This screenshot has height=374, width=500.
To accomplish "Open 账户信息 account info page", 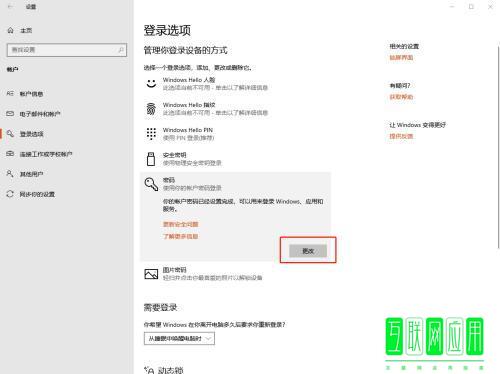I will coord(31,94).
